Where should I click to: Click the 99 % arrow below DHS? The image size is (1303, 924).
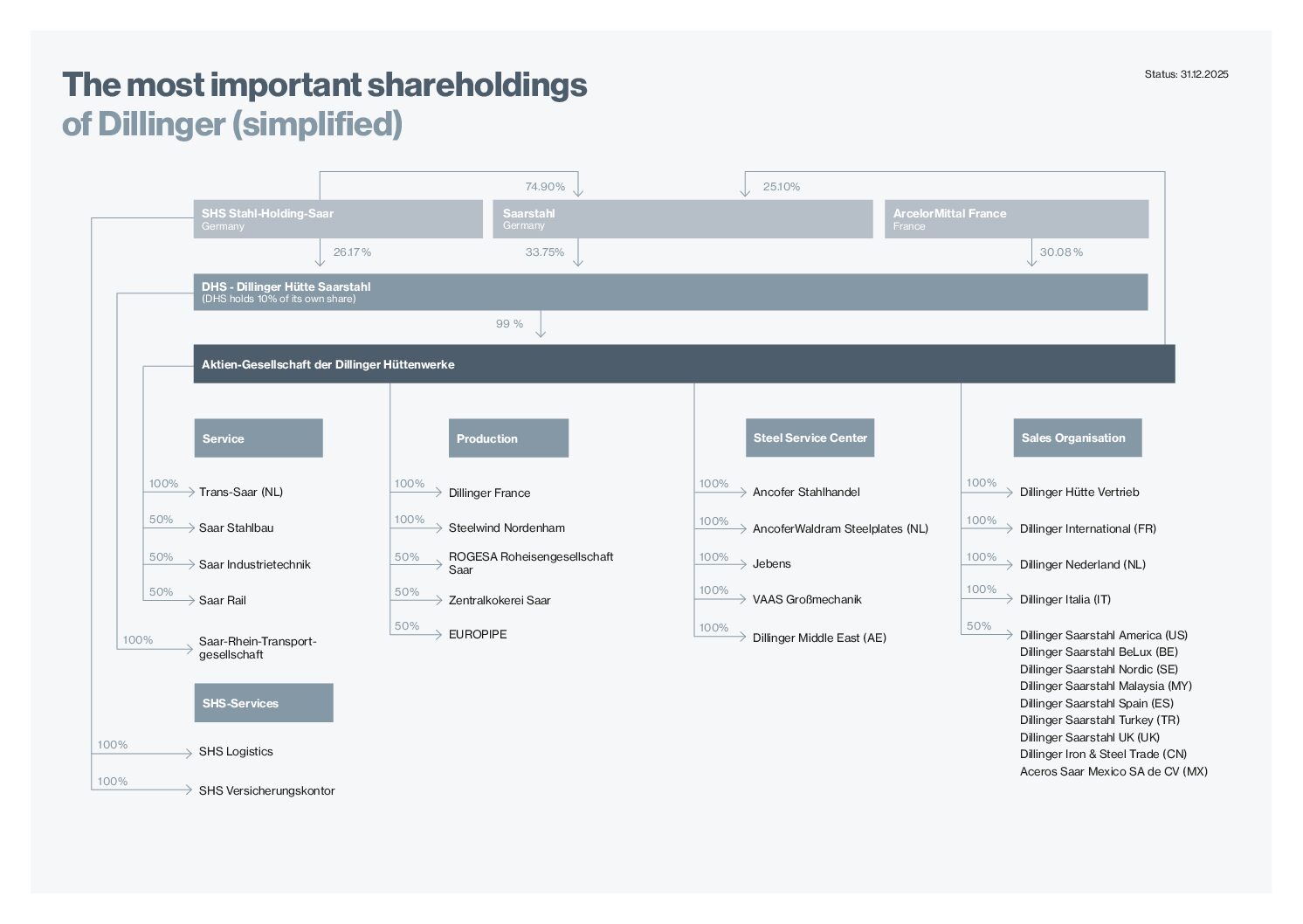(x=541, y=325)
